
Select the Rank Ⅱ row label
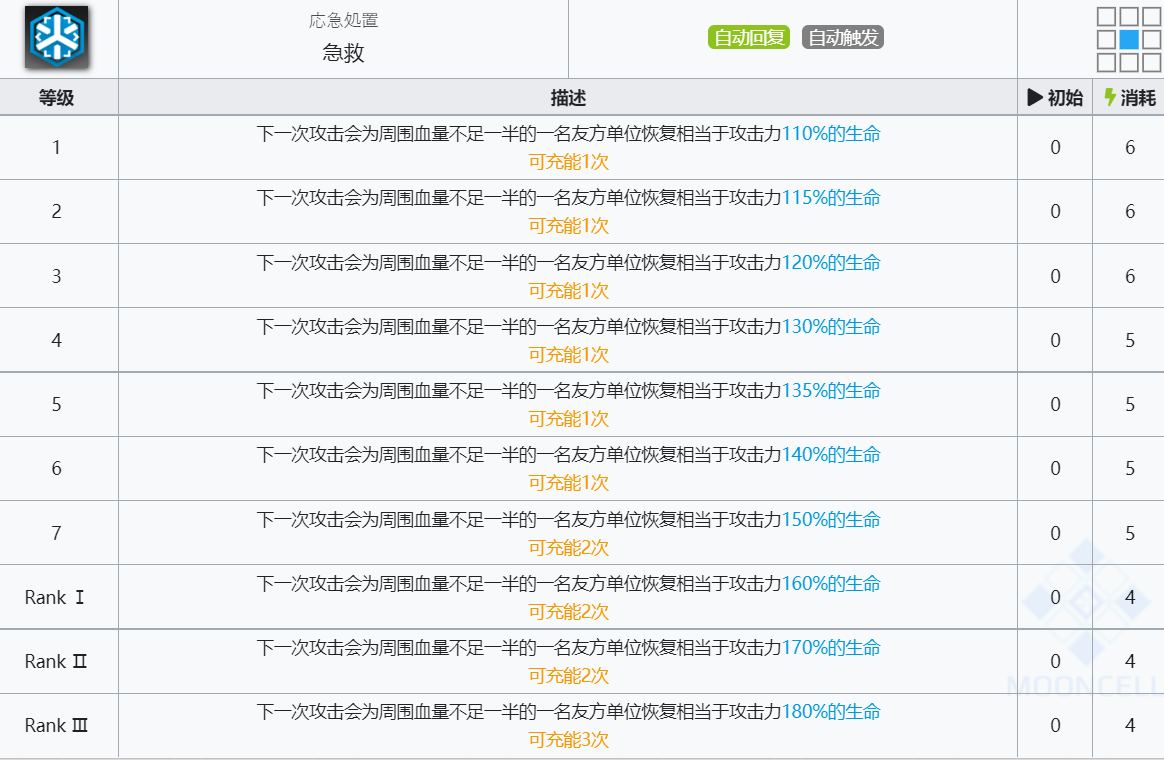(x=56, y=661)
